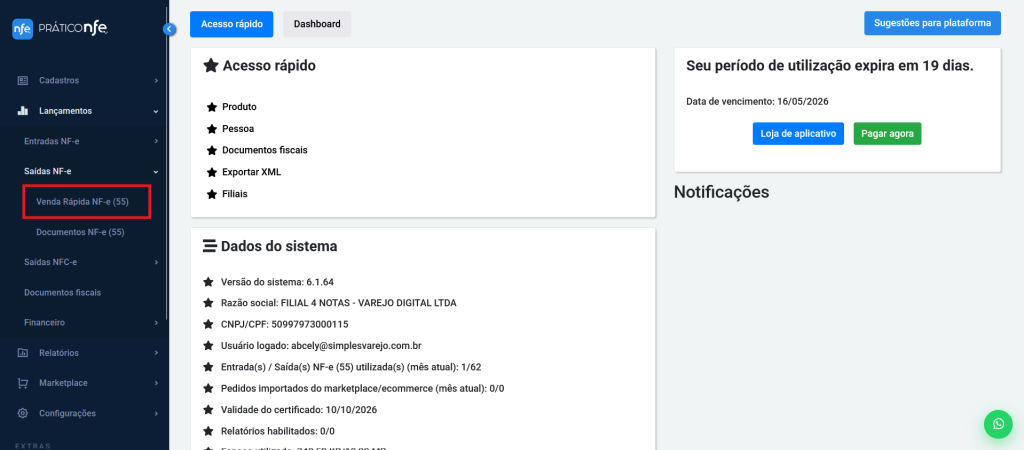This screenshot has height=450, width=1024.
Task: Click the Pagar agora button
Action: pos(887,134)
